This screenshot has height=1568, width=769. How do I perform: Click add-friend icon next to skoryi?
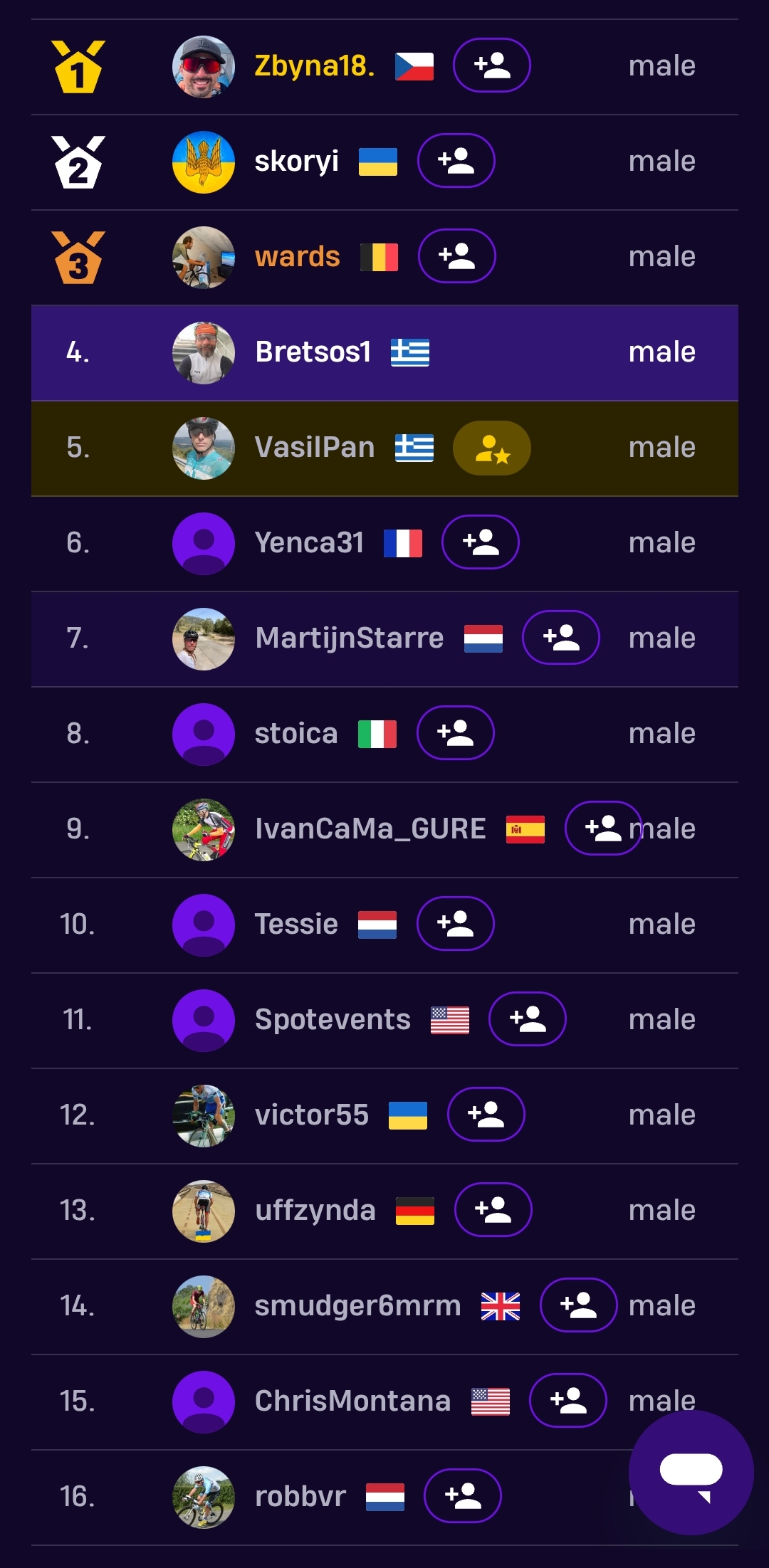456,161
